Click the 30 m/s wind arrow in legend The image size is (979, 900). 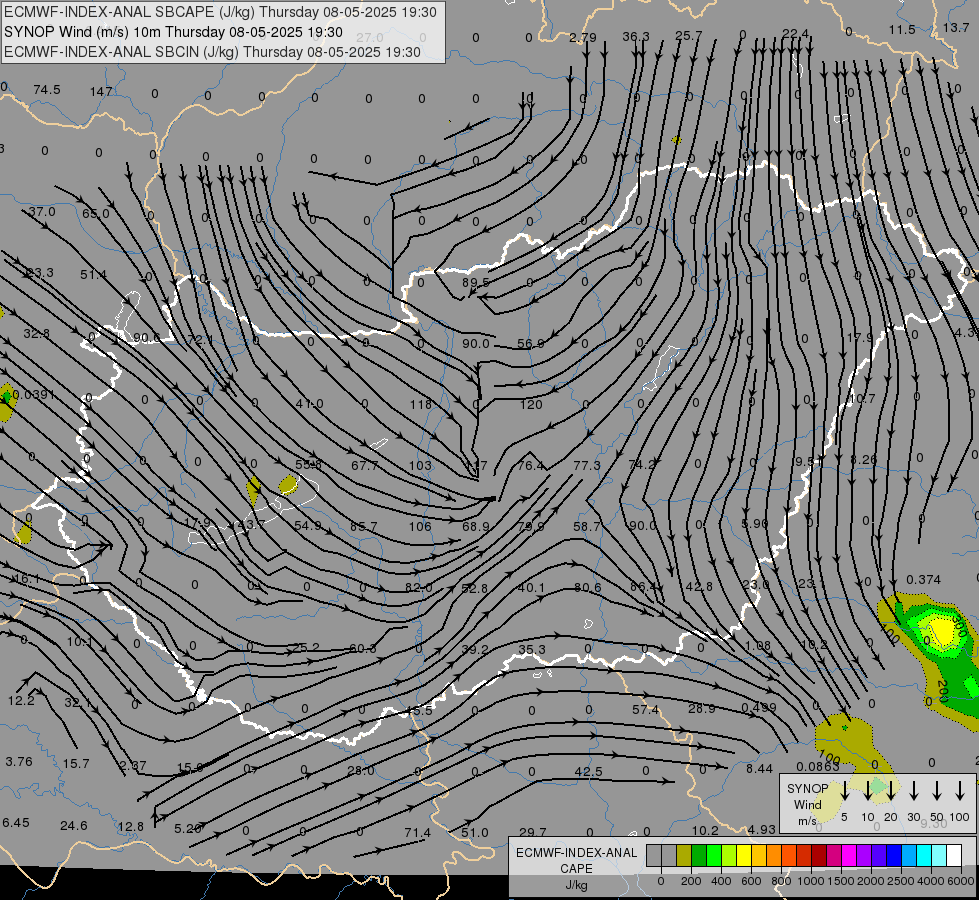click(914, 791)
